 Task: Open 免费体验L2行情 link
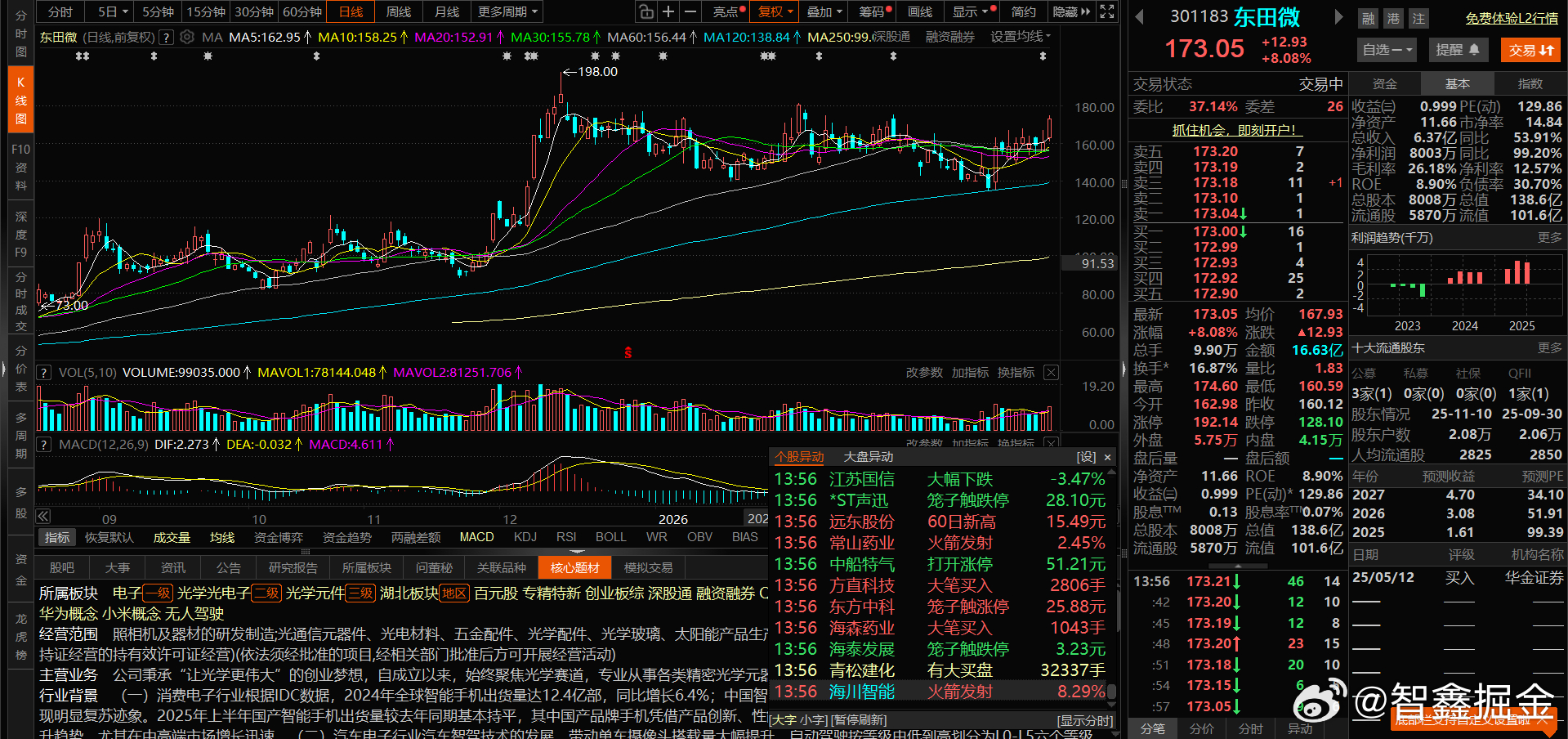[1512, 18]
